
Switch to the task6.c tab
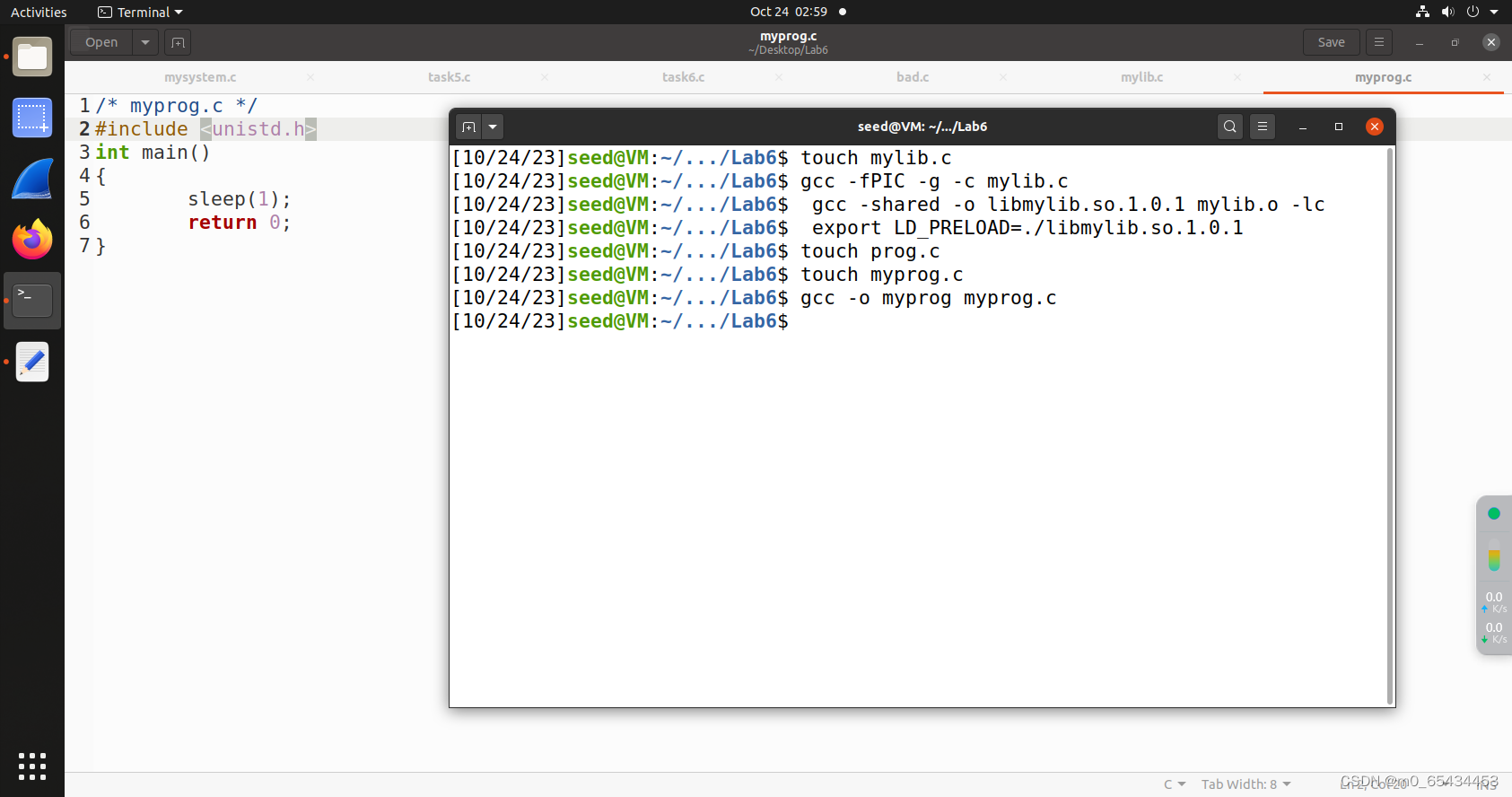[x=683, y=77]
